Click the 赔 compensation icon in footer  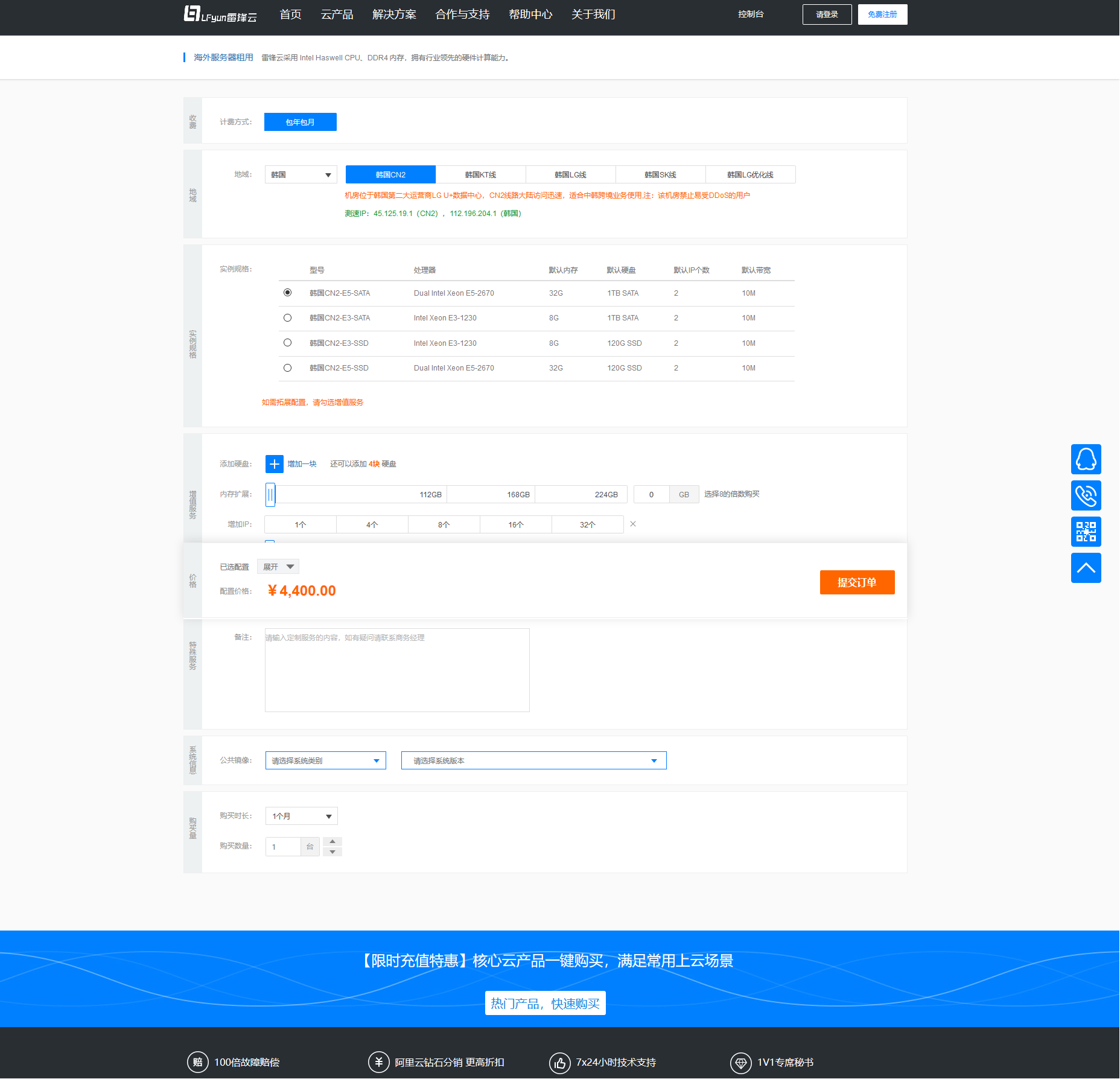click(197, 1062)
